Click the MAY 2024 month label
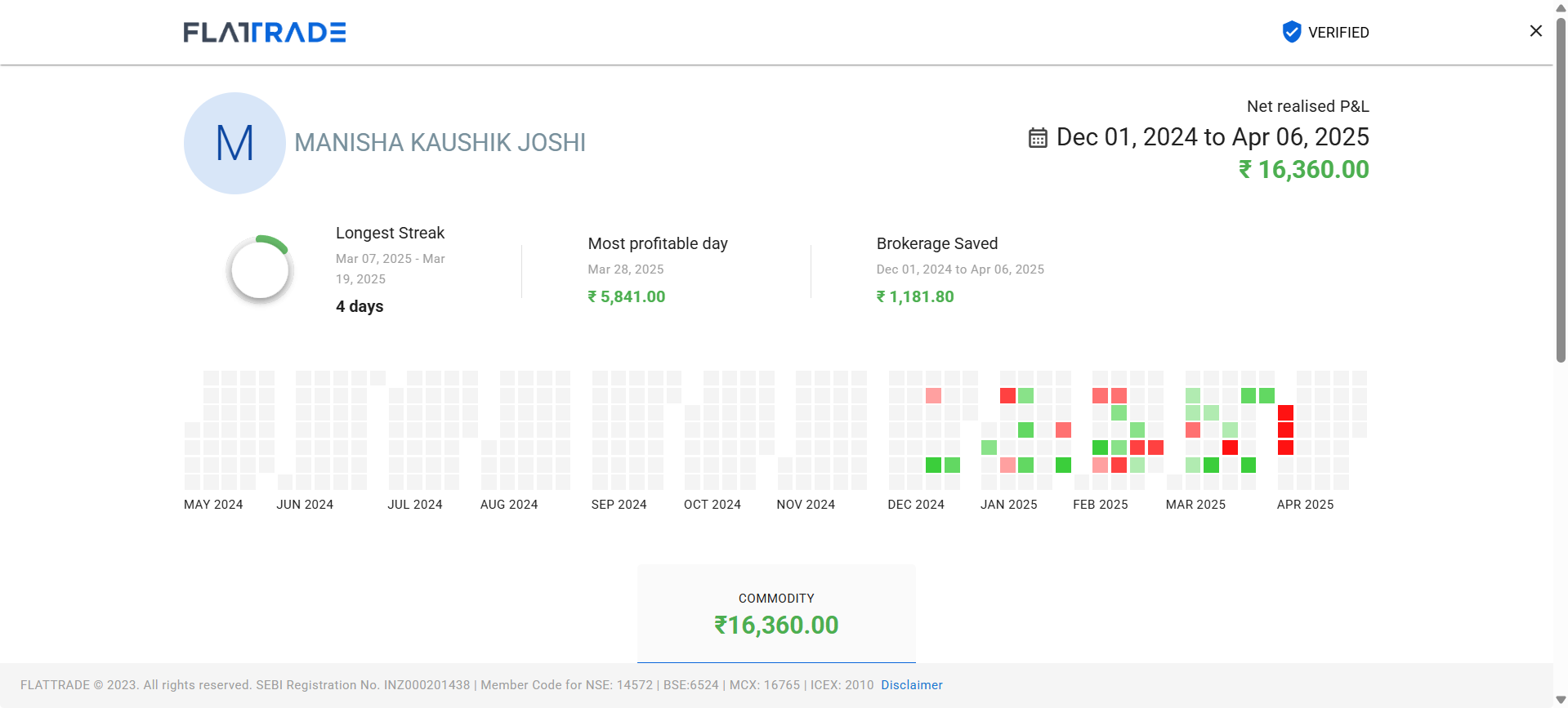 (213, 505)
